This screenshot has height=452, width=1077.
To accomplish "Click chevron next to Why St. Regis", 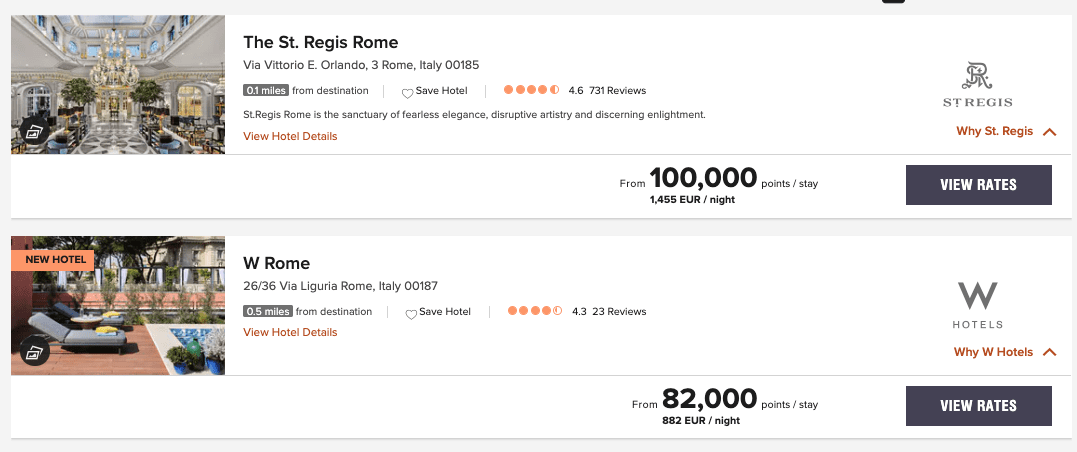I will [x=1049, y=132].
